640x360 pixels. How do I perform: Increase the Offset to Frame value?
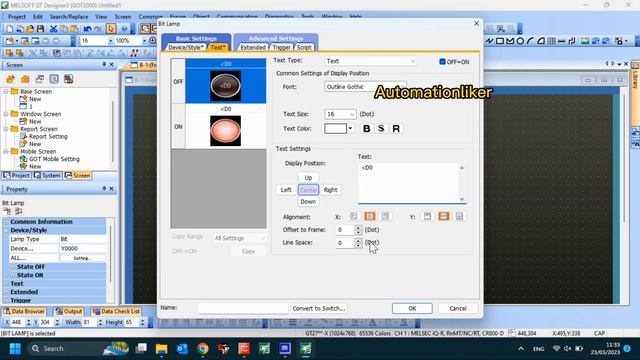tap(358, 227)
